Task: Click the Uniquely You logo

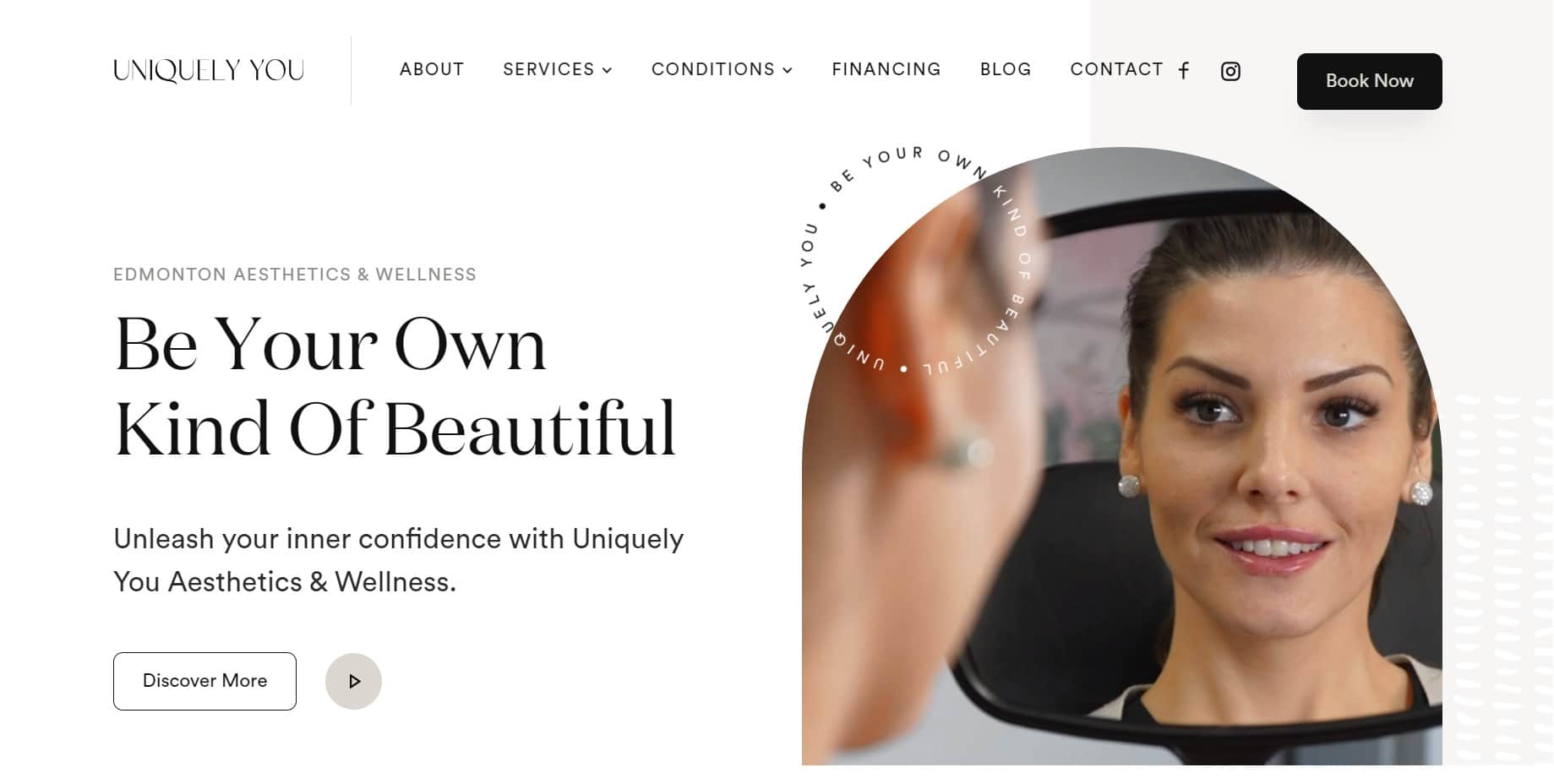Action: click(209, 70)
